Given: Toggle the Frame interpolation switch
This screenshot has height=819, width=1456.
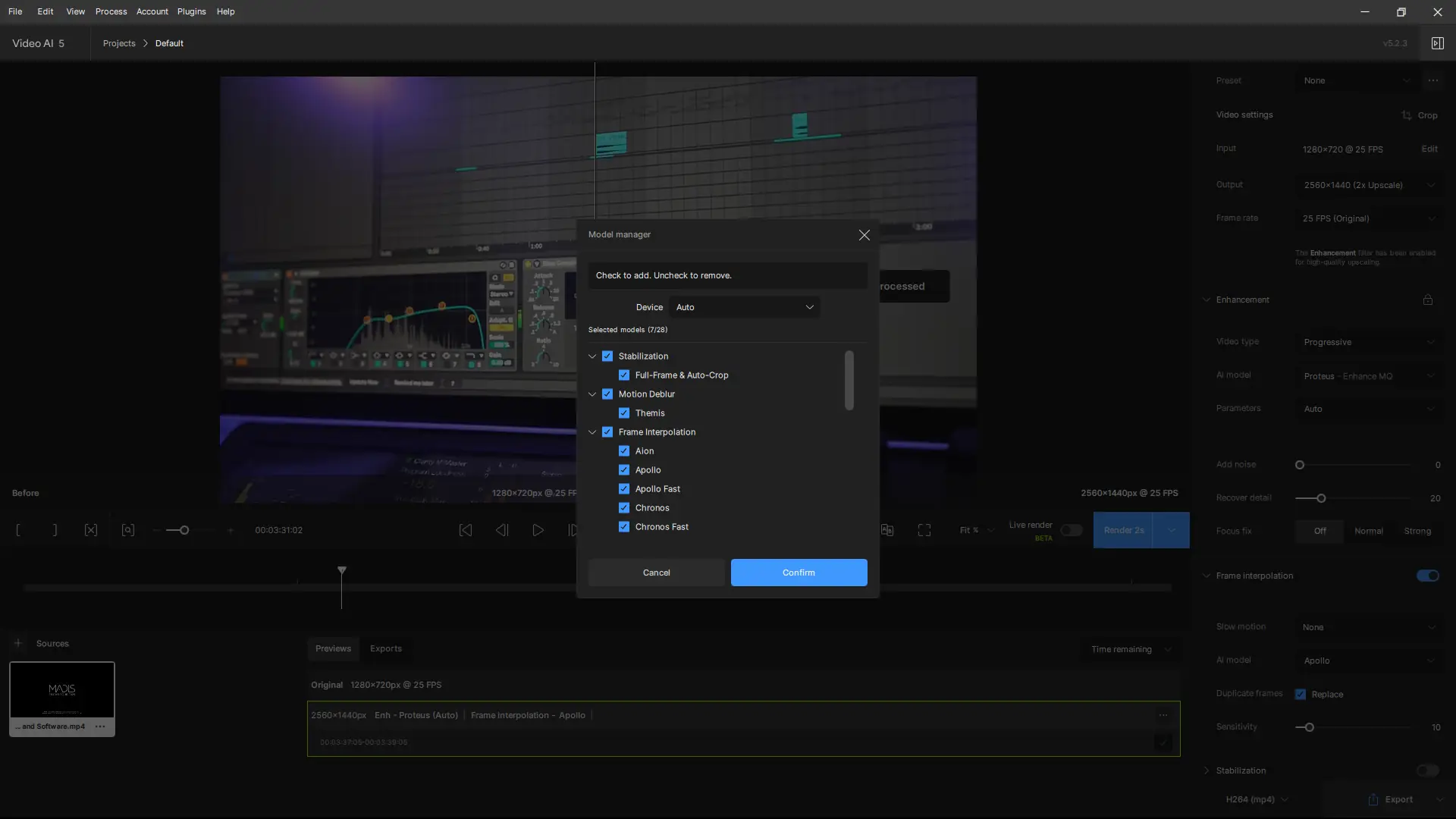Looking at the screenshot, I should 1427,576.
